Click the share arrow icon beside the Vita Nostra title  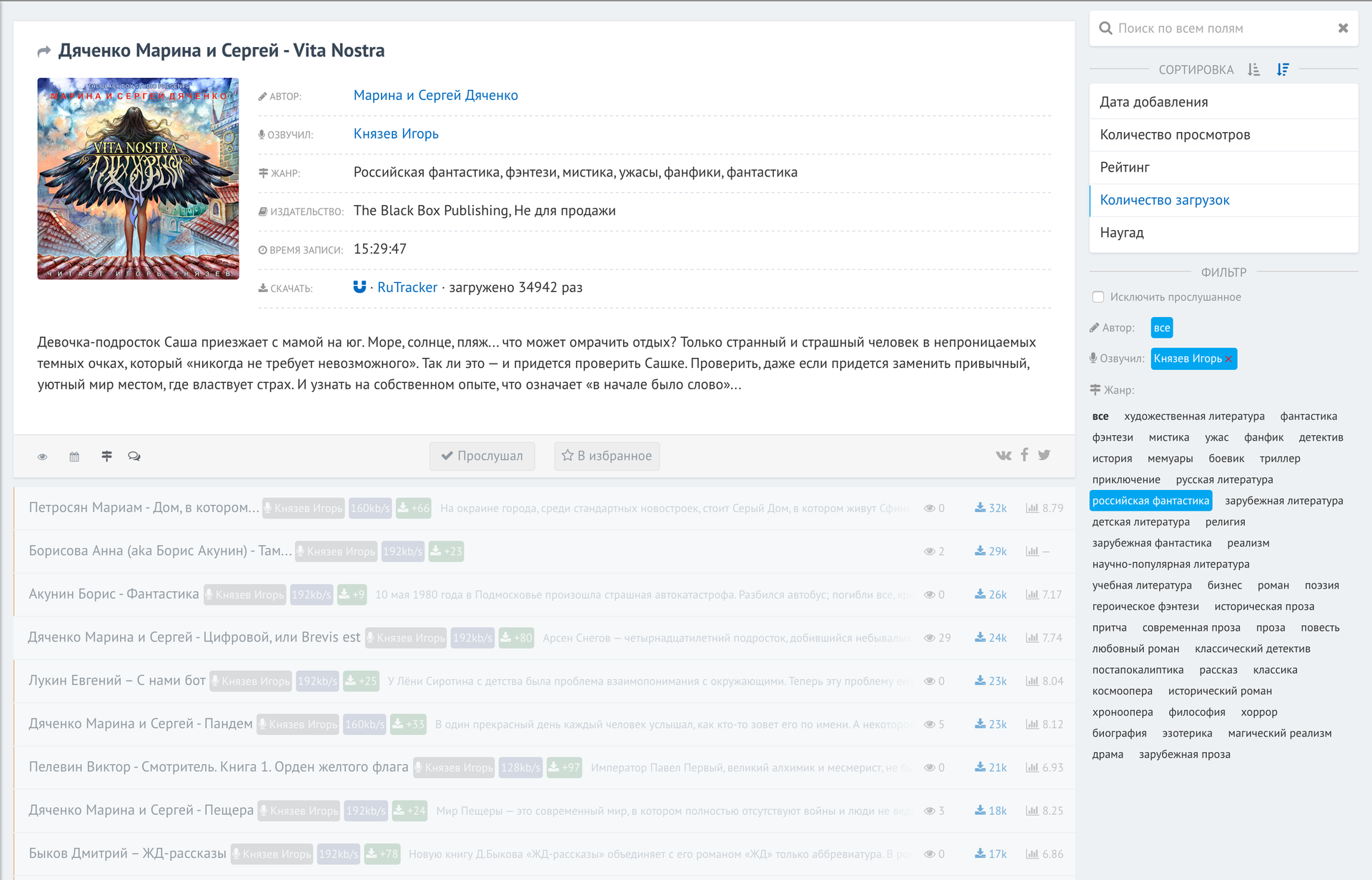tap(44, 51)
